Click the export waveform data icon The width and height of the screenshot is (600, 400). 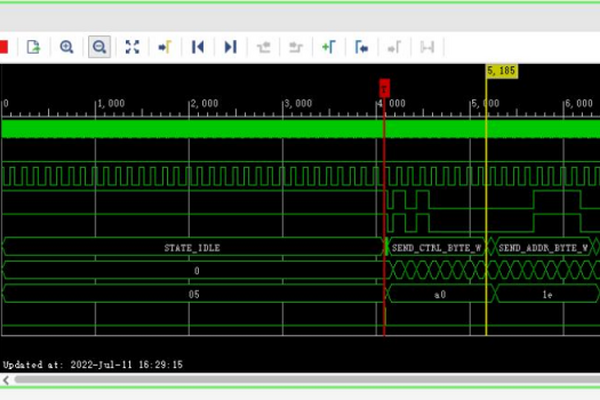point(33,46)
